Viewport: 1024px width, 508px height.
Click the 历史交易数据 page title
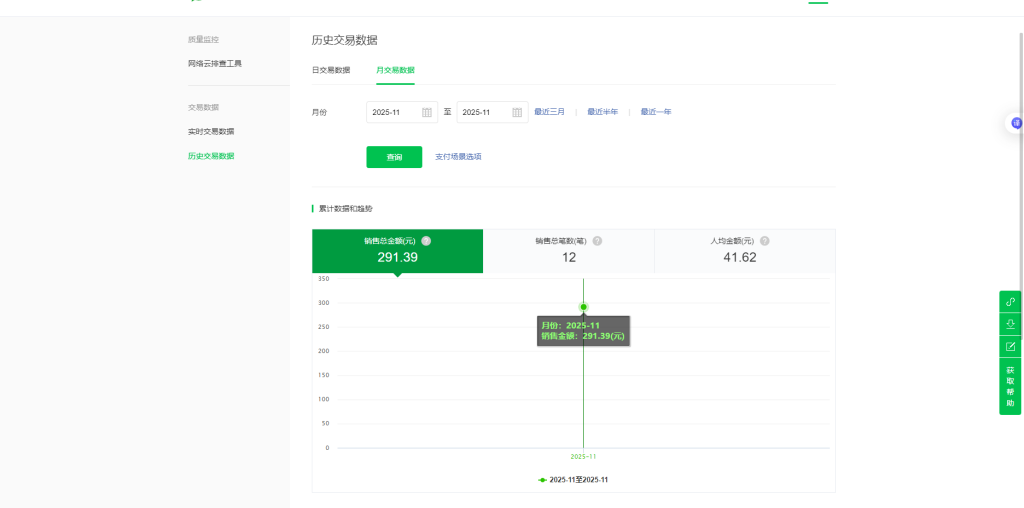point(344,40)
